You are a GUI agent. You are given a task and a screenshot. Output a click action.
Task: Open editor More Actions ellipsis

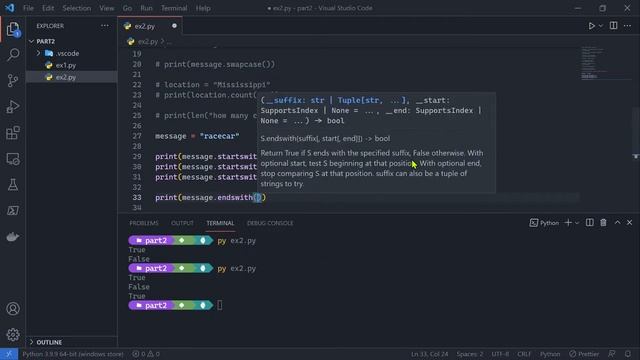pyautogui.click(x=627, y=26)
